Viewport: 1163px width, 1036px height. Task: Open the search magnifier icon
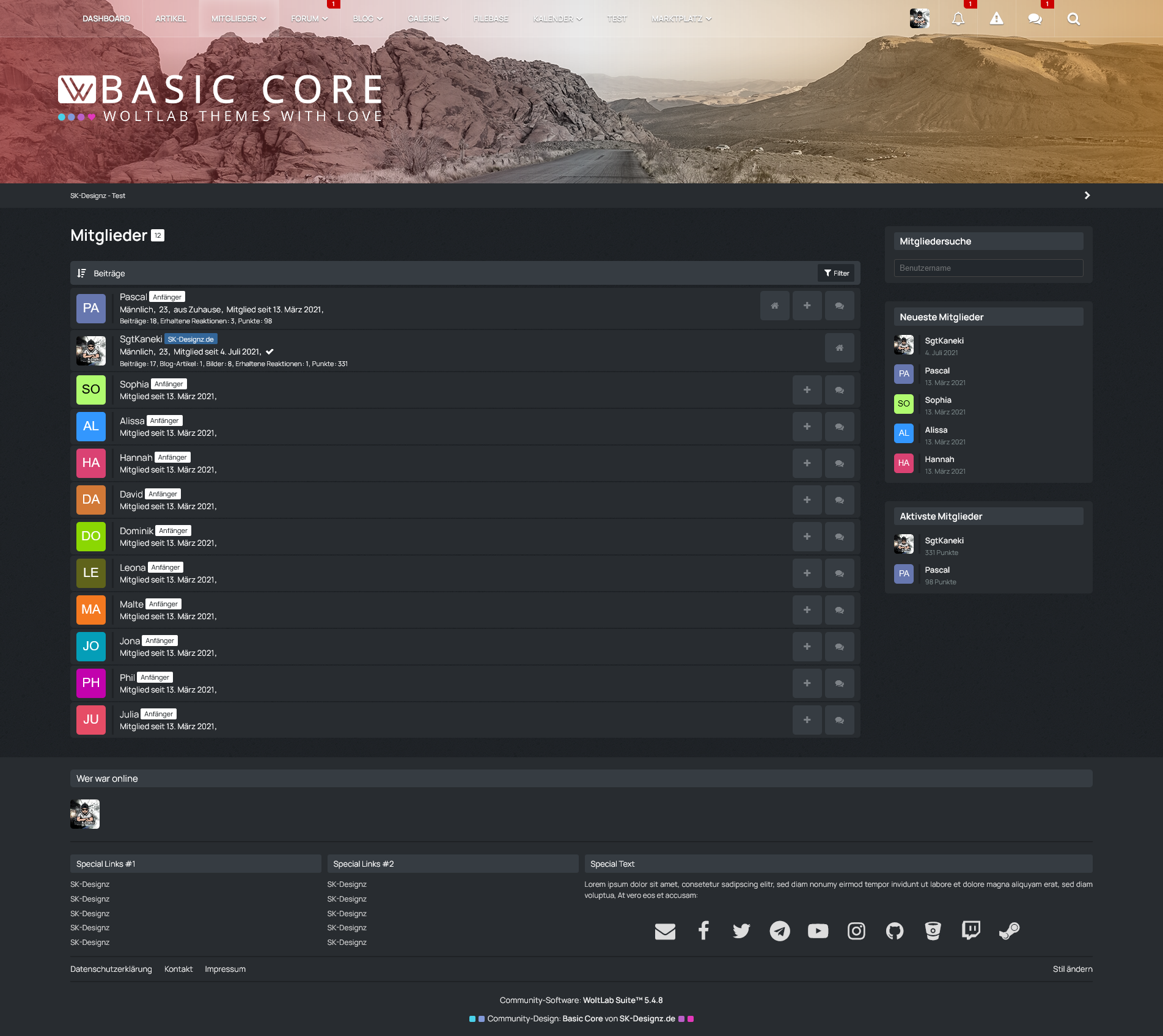coord(1073,19)
